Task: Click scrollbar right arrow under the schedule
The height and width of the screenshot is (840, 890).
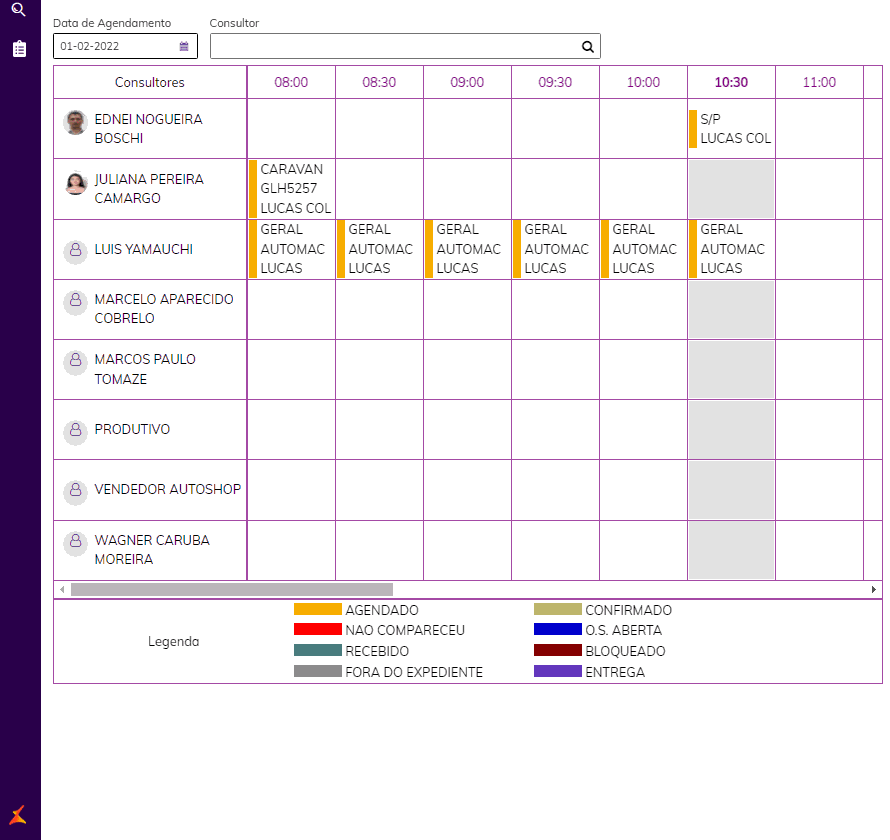Action: (x=874, y=590)
